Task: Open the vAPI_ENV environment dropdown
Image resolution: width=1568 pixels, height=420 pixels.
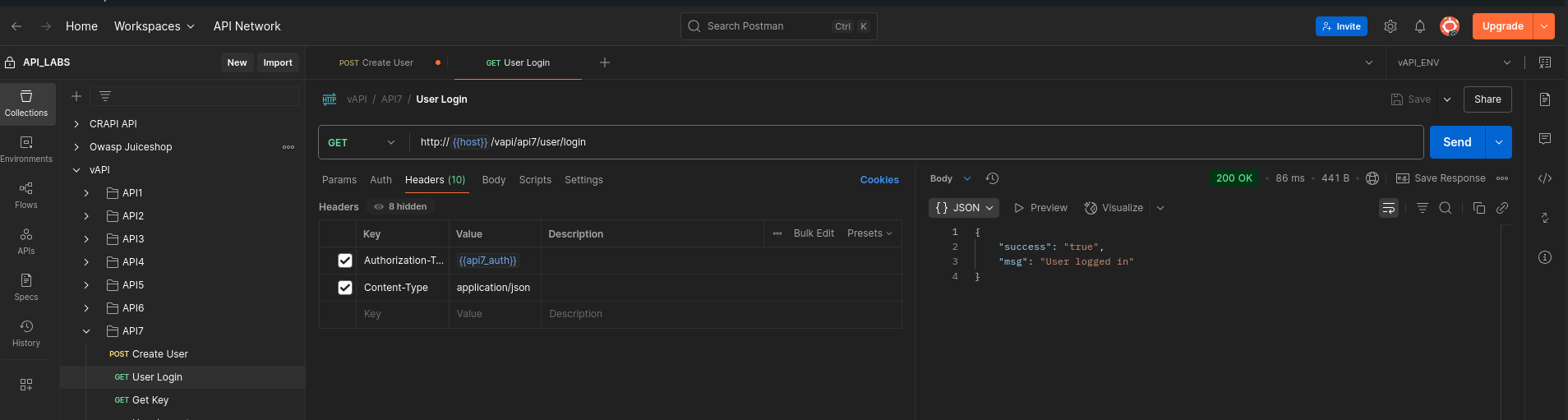Action: pyautogui.click(x=1454, y=62)
